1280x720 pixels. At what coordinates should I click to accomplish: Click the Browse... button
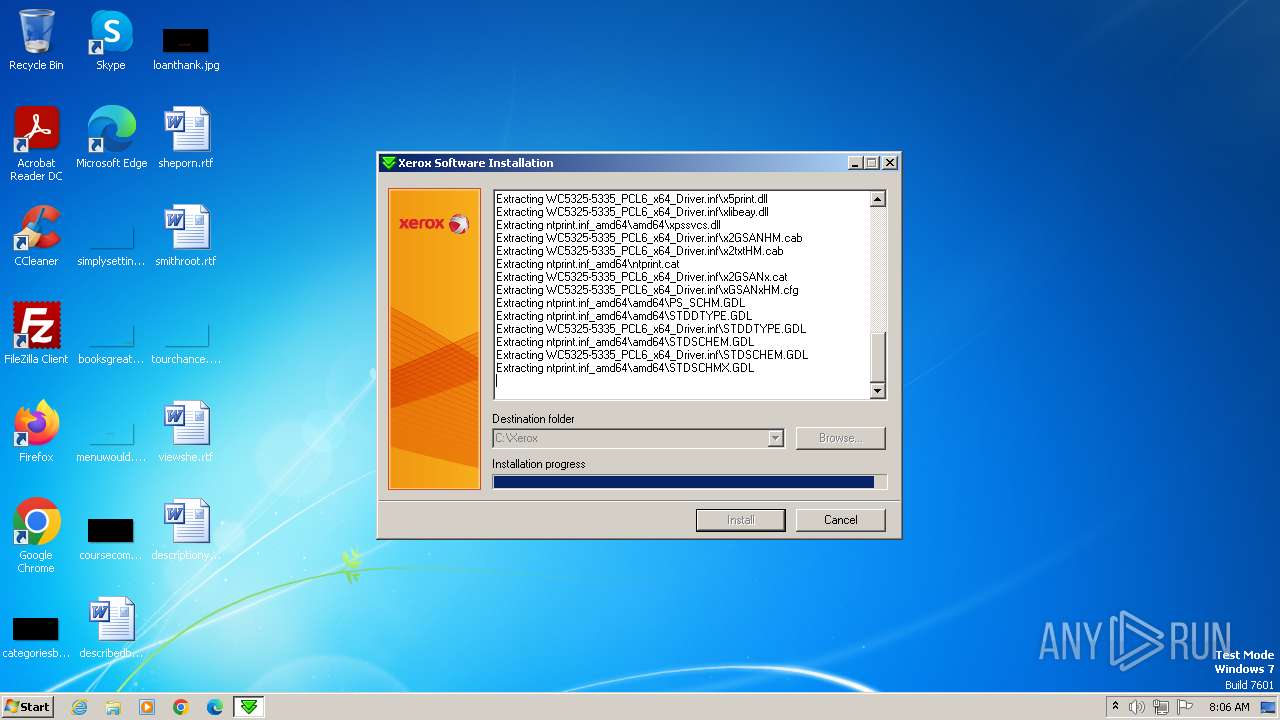pos(841,438)
